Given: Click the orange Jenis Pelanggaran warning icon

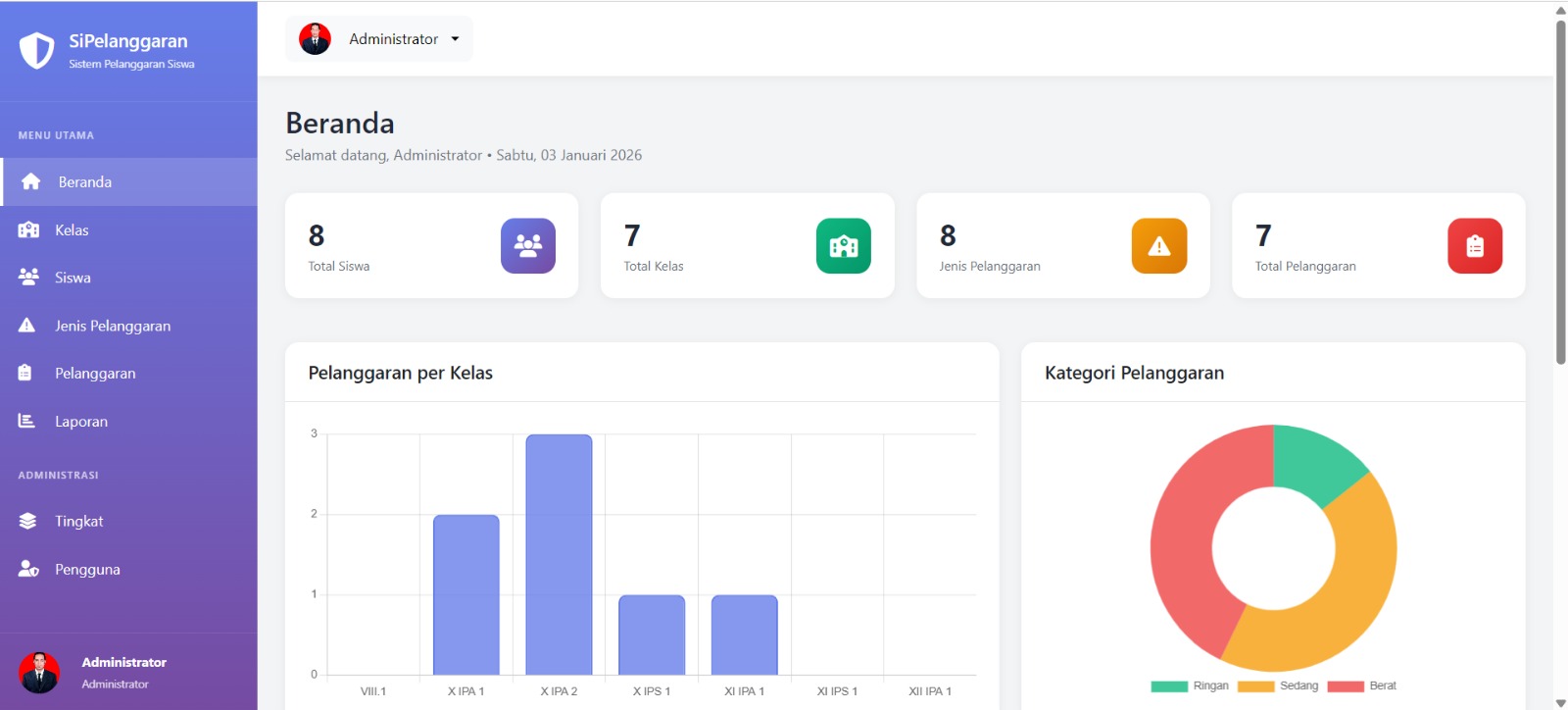Looking at the screenshot, I should 1159,245.
